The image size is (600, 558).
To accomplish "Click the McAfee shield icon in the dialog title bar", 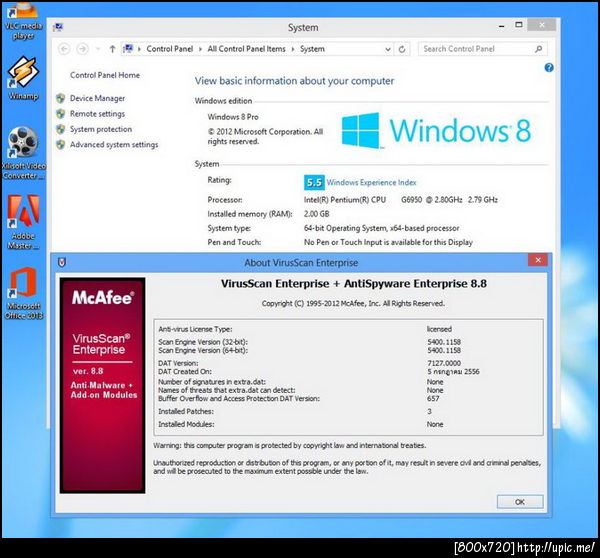I will [62, 262].
